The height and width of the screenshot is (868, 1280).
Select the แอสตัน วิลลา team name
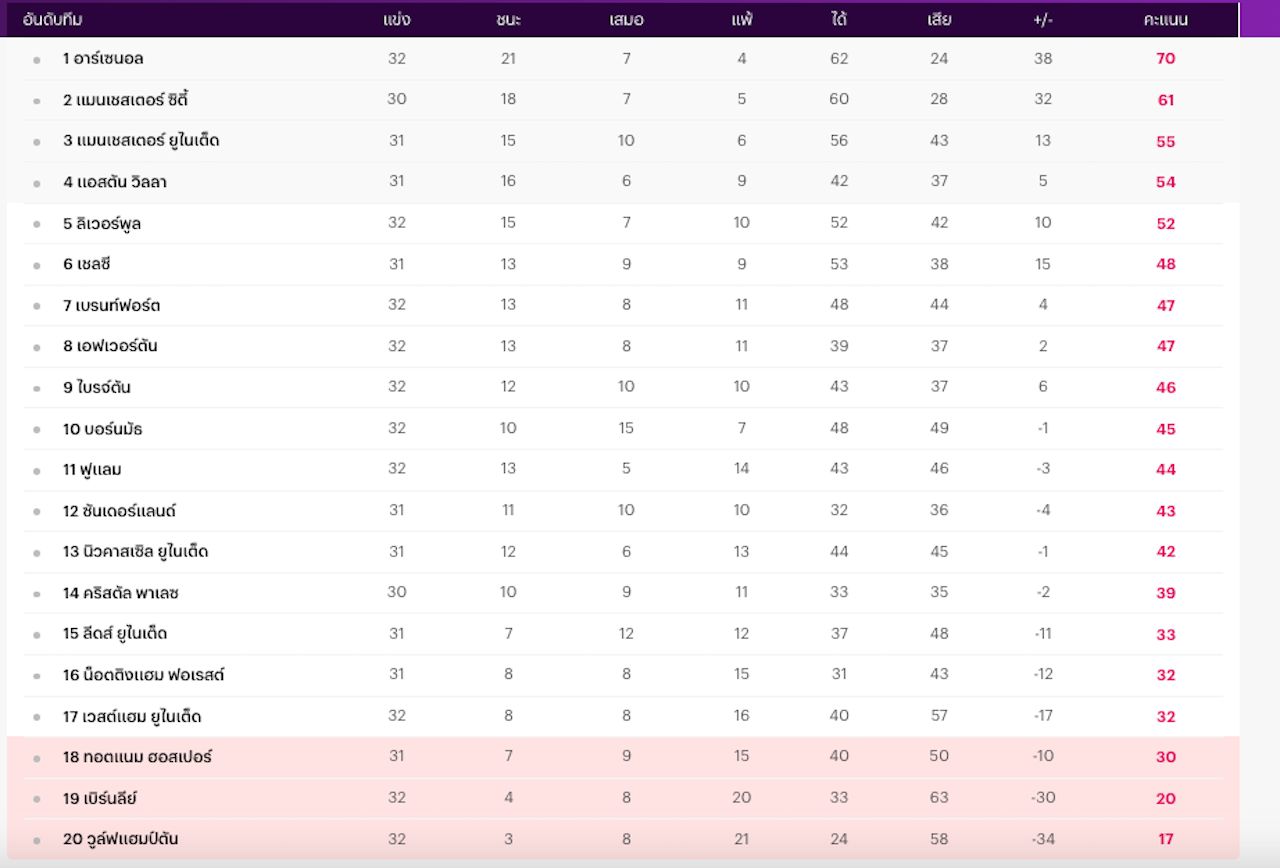pos(115,182)
